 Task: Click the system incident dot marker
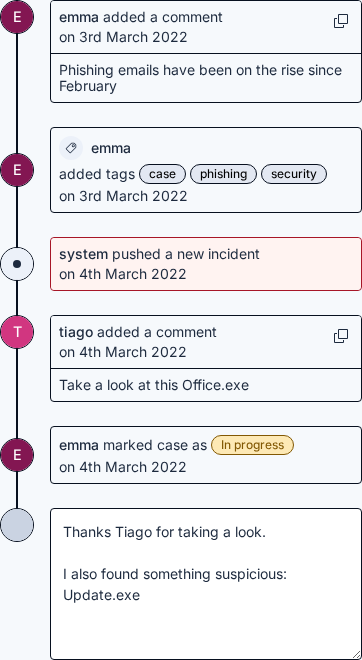pos(17,264)
